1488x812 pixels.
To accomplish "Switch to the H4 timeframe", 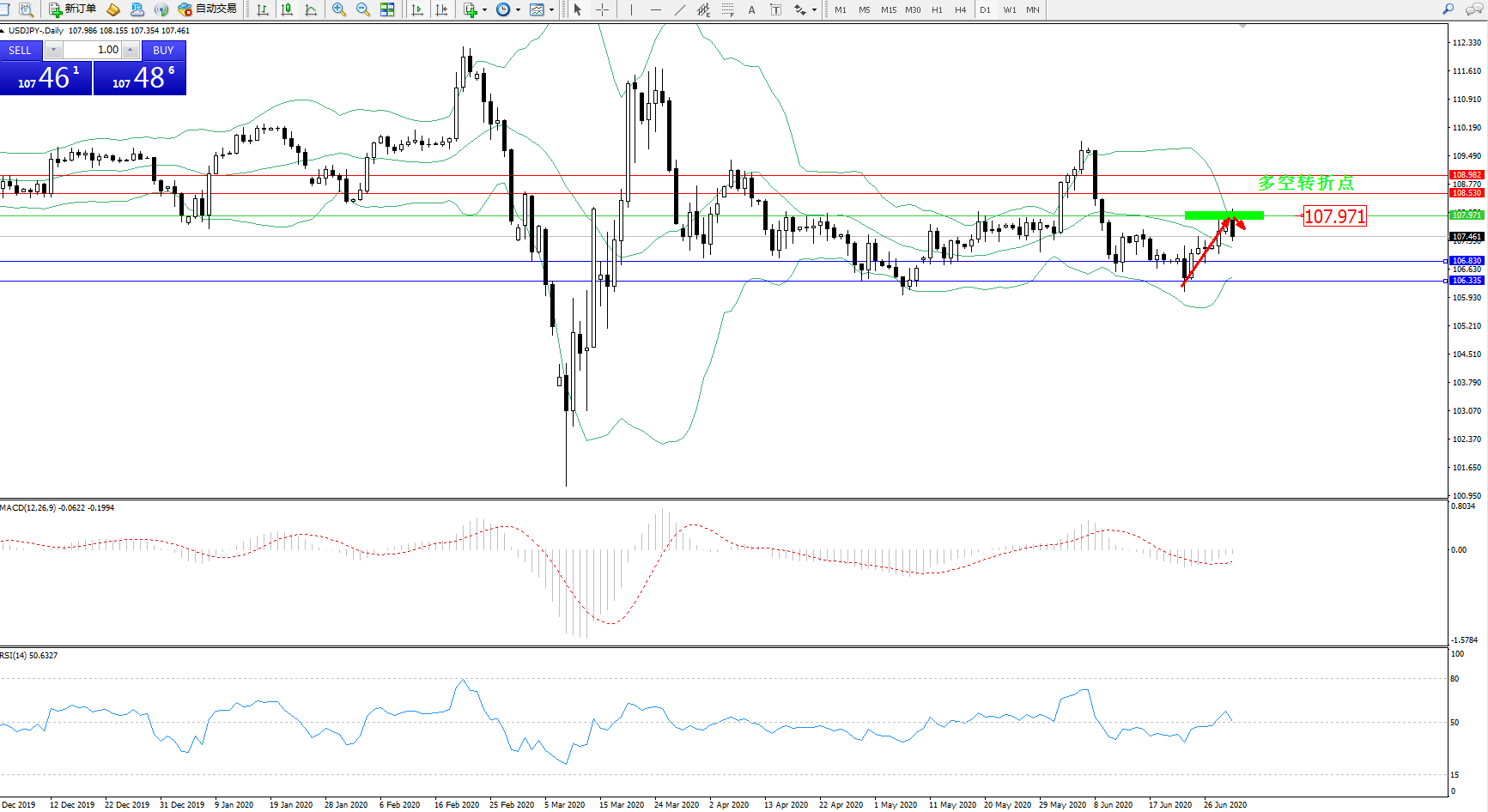I will pyautogui.click(x=960, y=9).
